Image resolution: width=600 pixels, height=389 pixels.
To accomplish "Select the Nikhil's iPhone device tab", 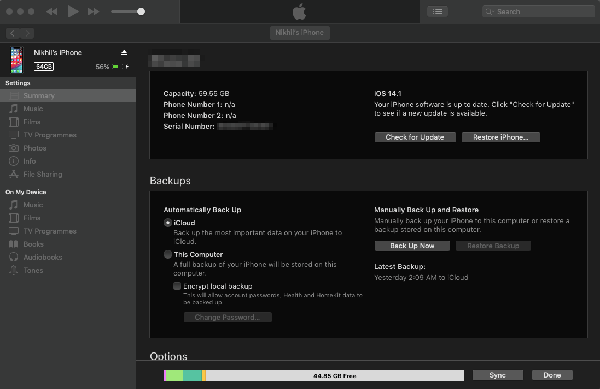I will 300,33.
